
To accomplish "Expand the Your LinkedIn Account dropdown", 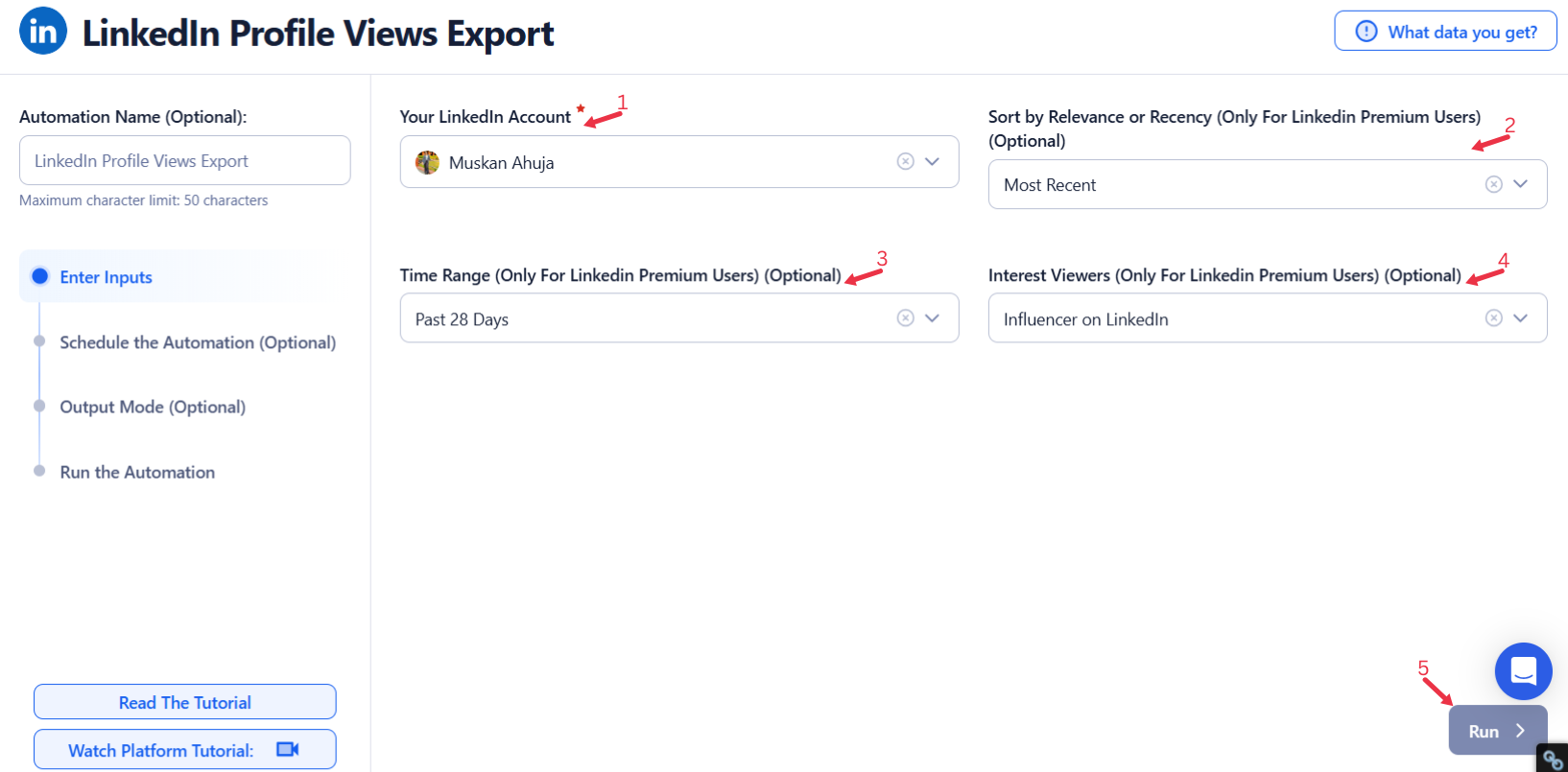I will 932,161.
